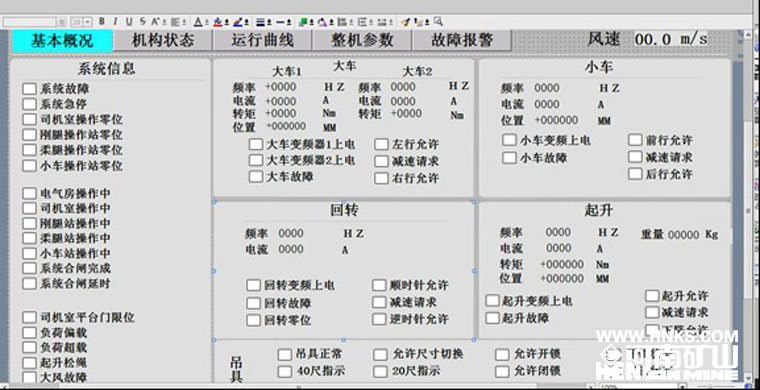Toggle Italic formatting in toolbar
The image size is (760, 390).
[115, 21]
